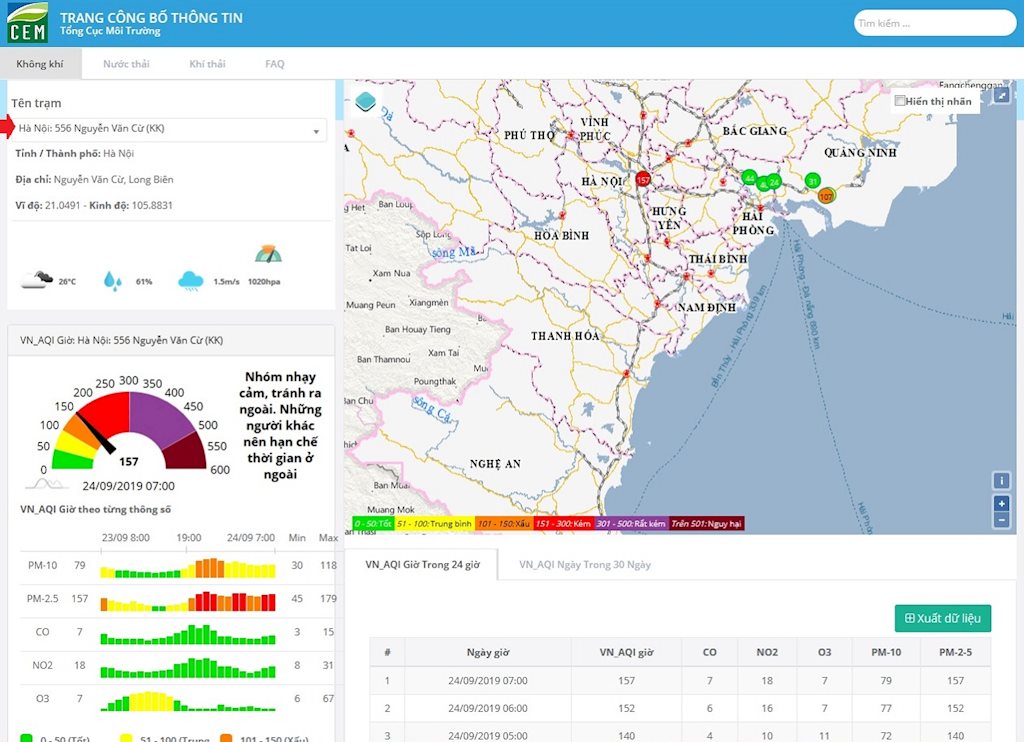Open the station name dropdown
Screen dimensions: 1024x742
coord(168,129)
